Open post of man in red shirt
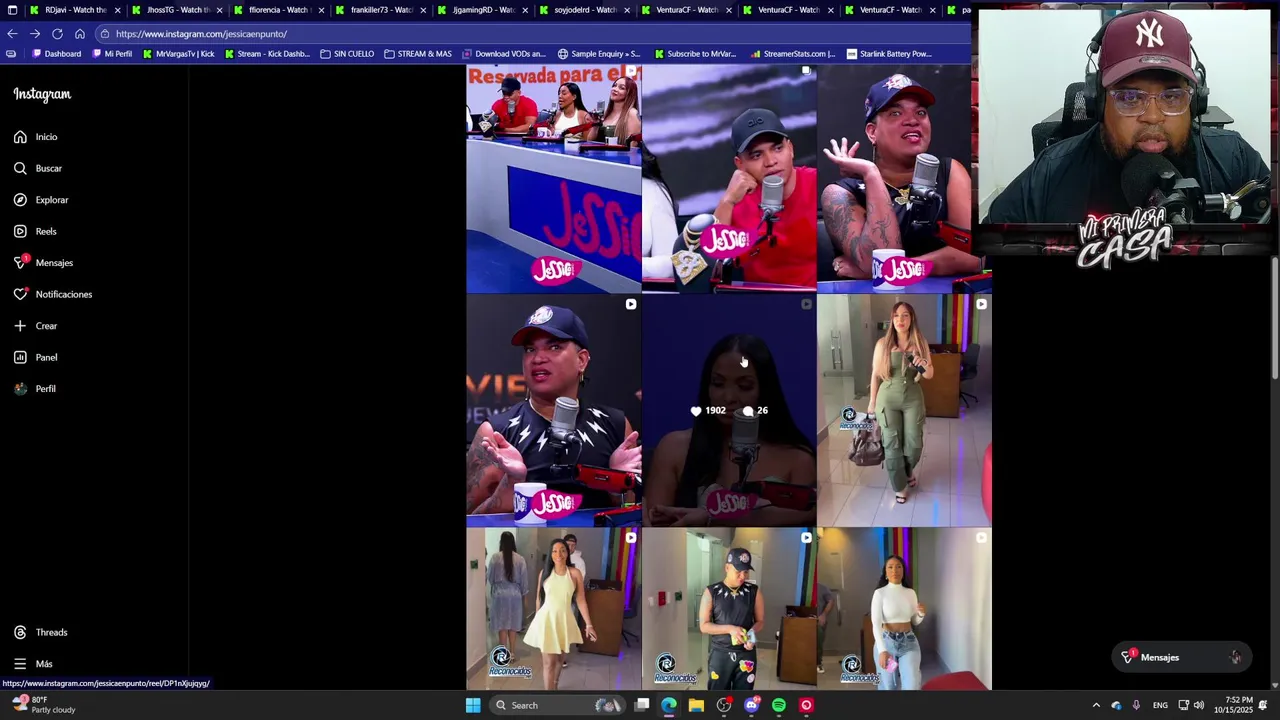Screen dimensions: 1280x720 (x=729, y=178)
